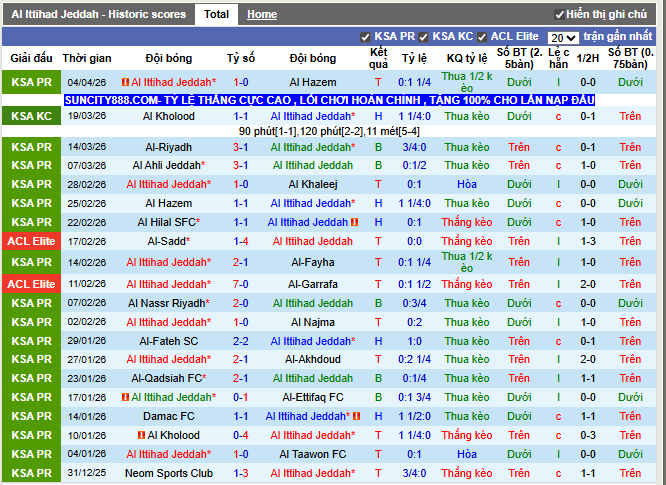
Task: Open ACL Elite label on 17/02/26 row
Action: (31, 241)
